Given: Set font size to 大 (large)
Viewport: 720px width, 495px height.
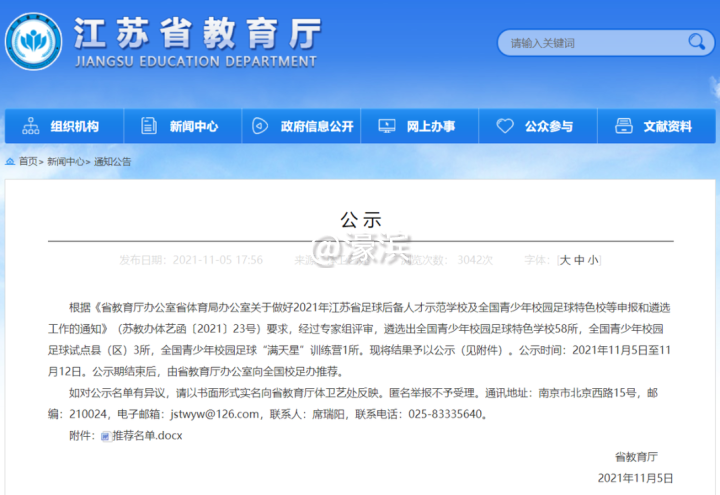Looking at the screenshot, I should tap(565, 260).
